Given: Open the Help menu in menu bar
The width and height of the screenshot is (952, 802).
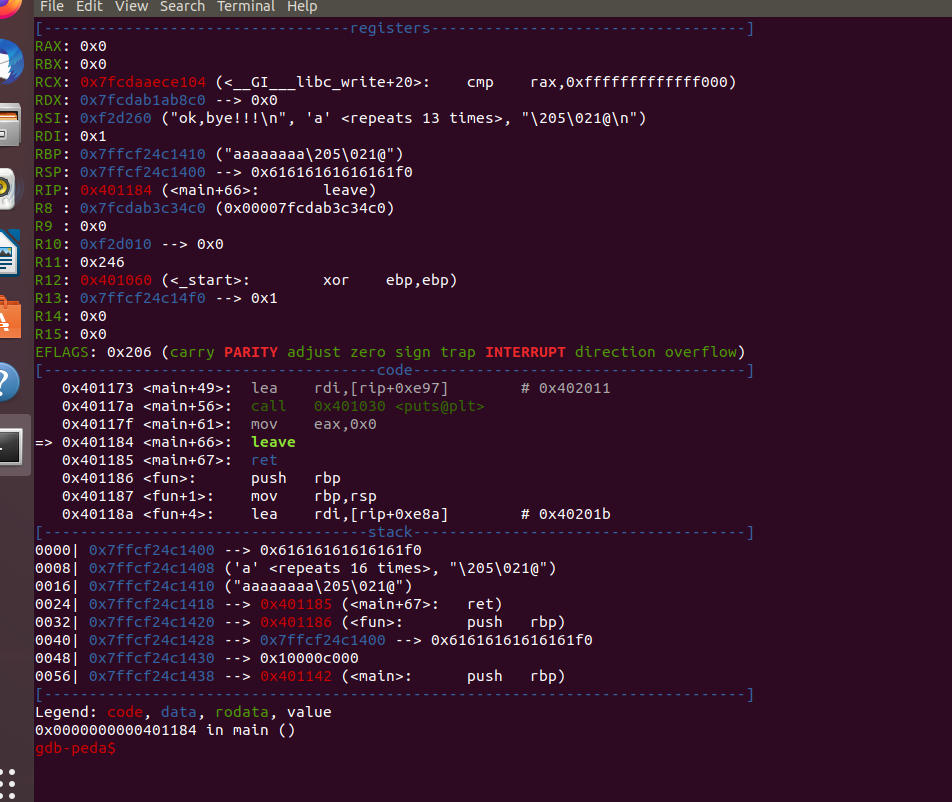Looking at the screenshot, I should (x=302, y=7).
